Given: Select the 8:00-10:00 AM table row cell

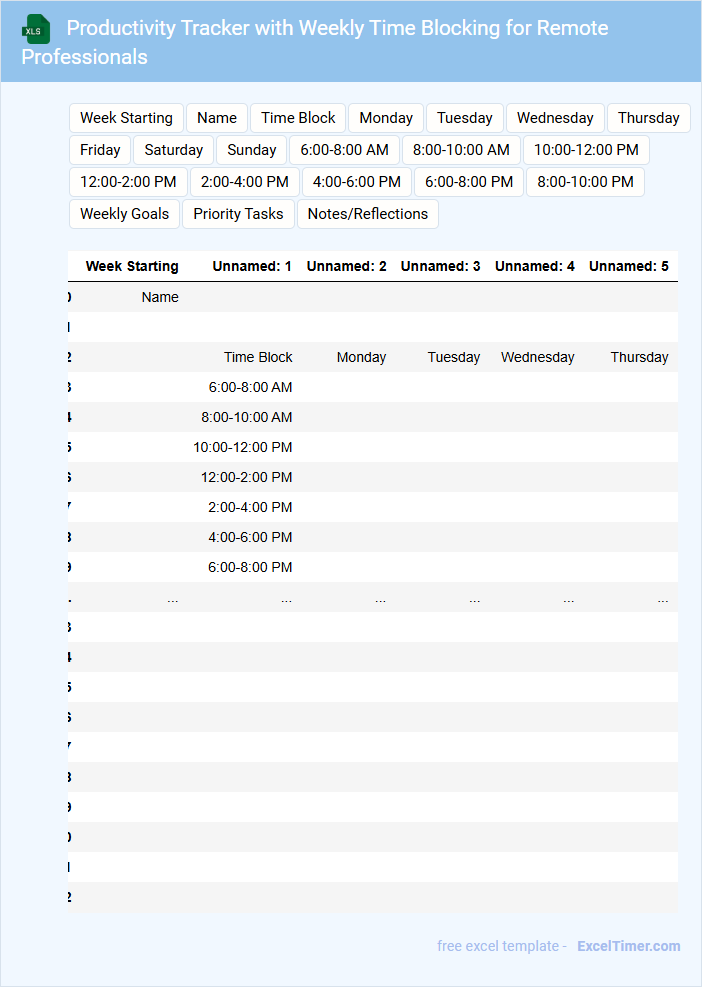Looking at the screenshot, I should [x=247, y=417].
